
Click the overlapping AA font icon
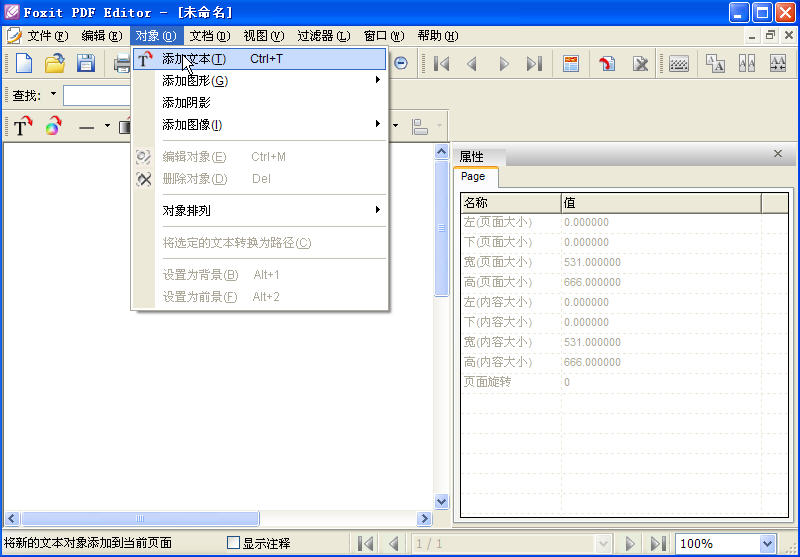715,64
